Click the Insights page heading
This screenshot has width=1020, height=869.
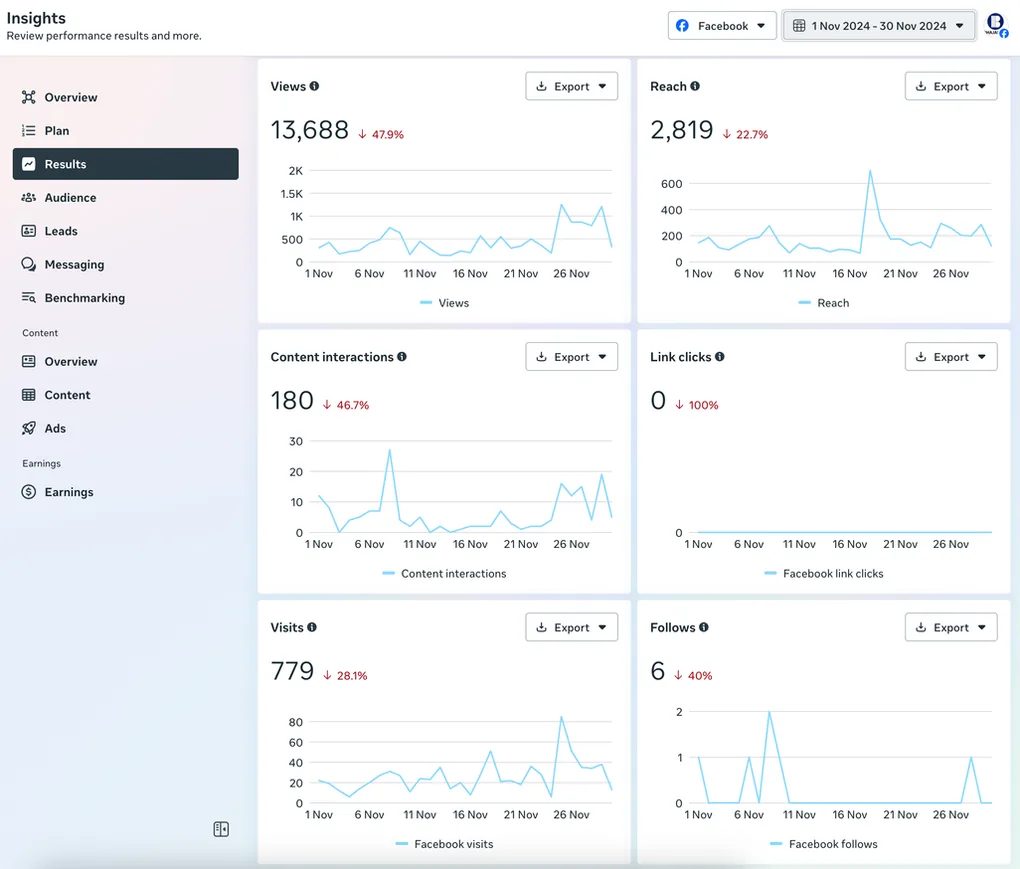(x=36, y=18)
